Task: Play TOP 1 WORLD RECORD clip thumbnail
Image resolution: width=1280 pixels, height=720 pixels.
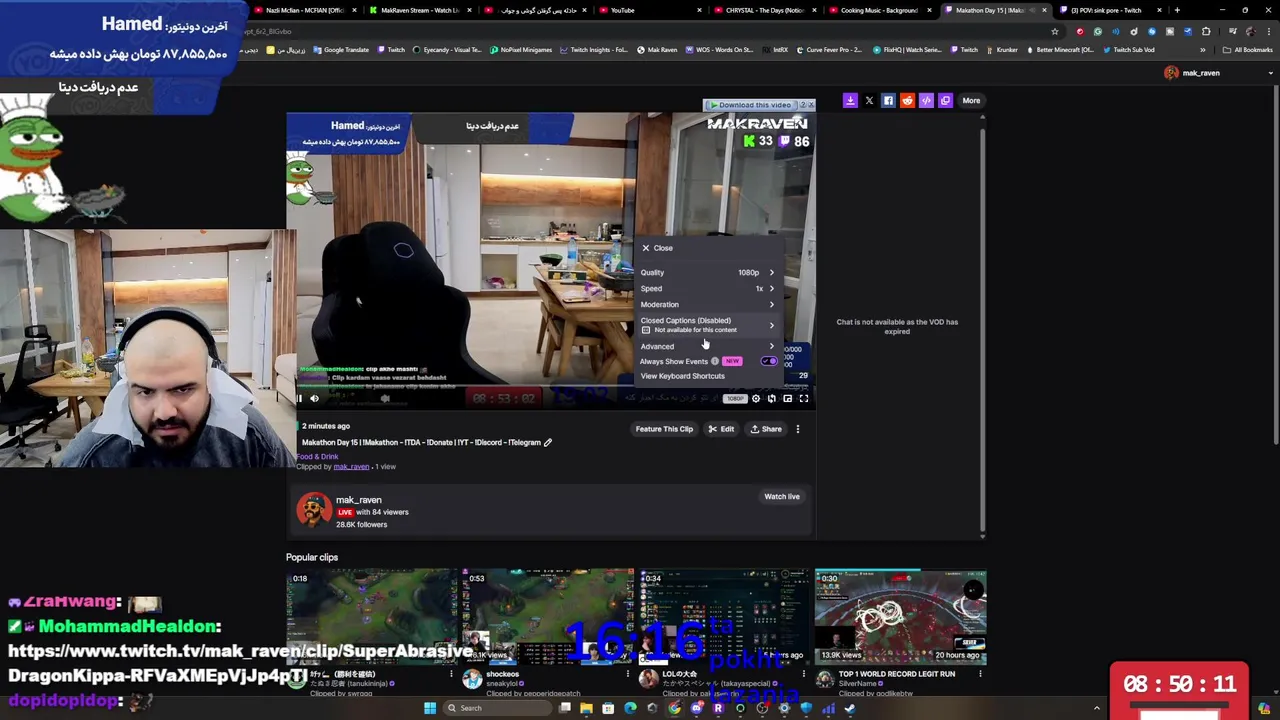Action: point(900,617)
